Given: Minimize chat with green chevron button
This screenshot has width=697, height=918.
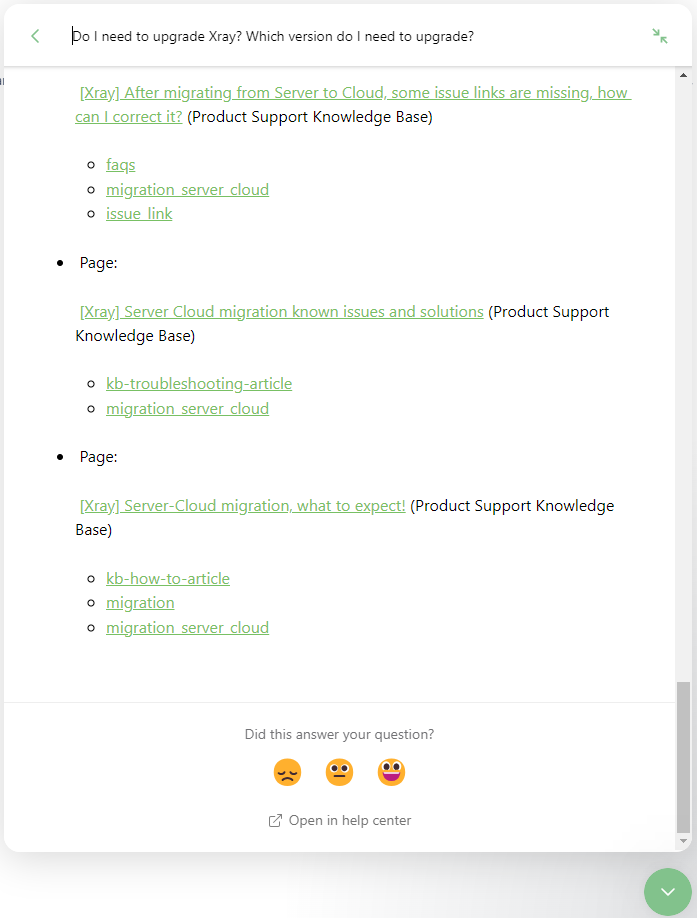Looking at the screenshot, I should coord(668,892).
